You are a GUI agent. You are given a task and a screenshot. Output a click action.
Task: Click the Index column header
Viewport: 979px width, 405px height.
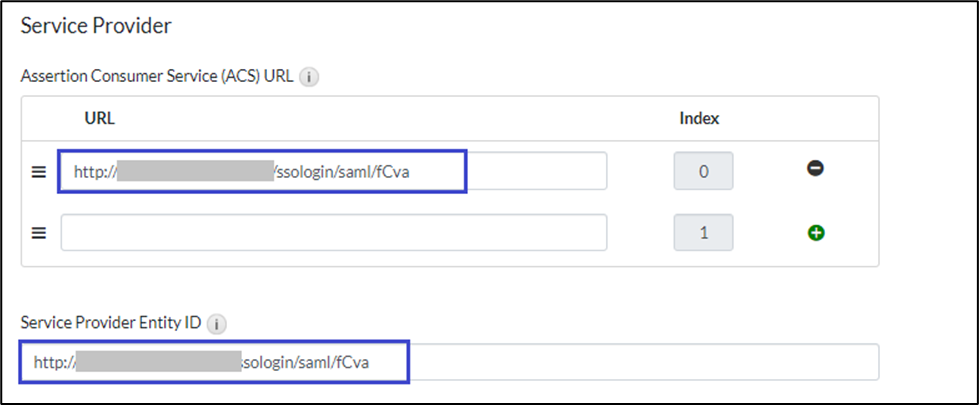(x=699, y=118)
